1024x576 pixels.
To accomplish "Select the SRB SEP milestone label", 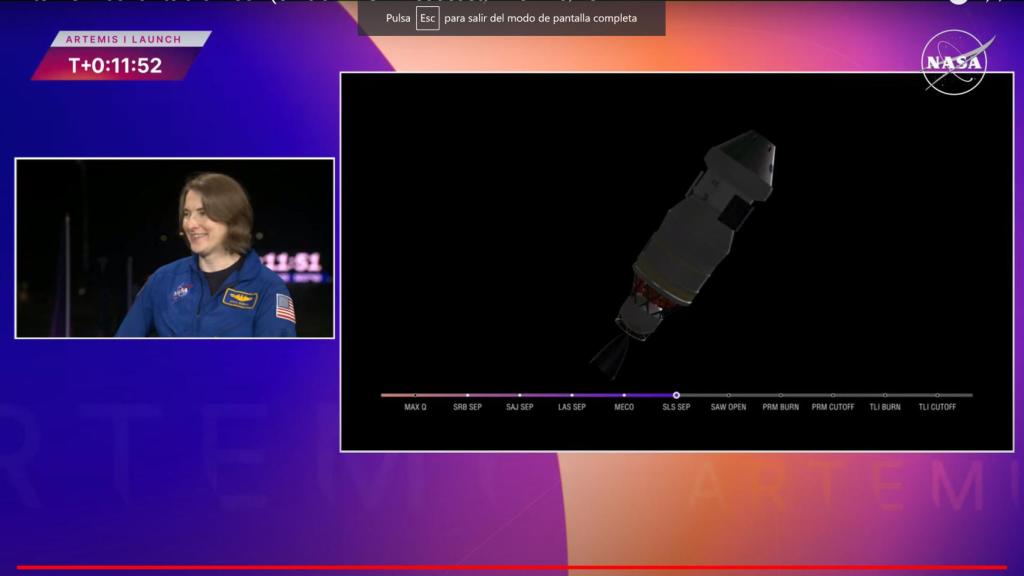I will click(467, 407).
